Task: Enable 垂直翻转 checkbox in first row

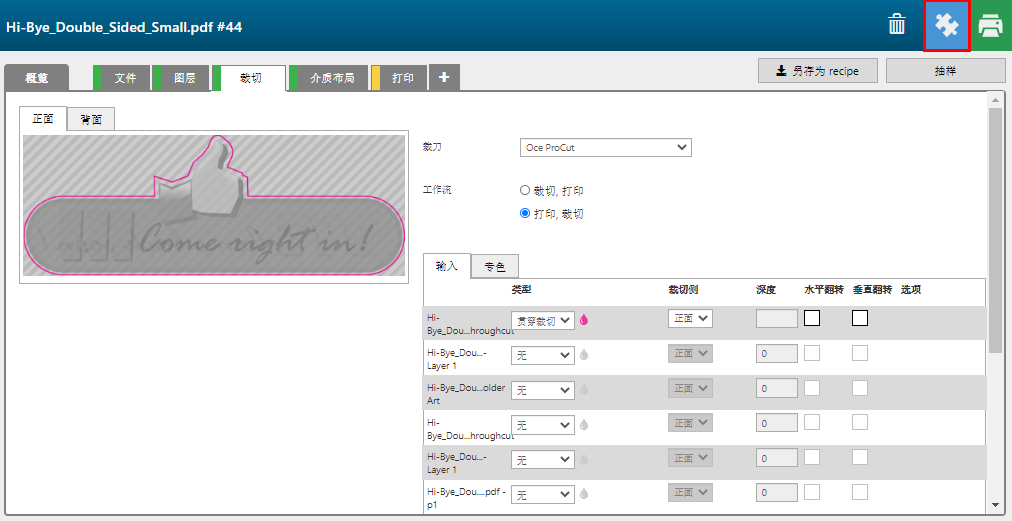Action: coord(860,318)
